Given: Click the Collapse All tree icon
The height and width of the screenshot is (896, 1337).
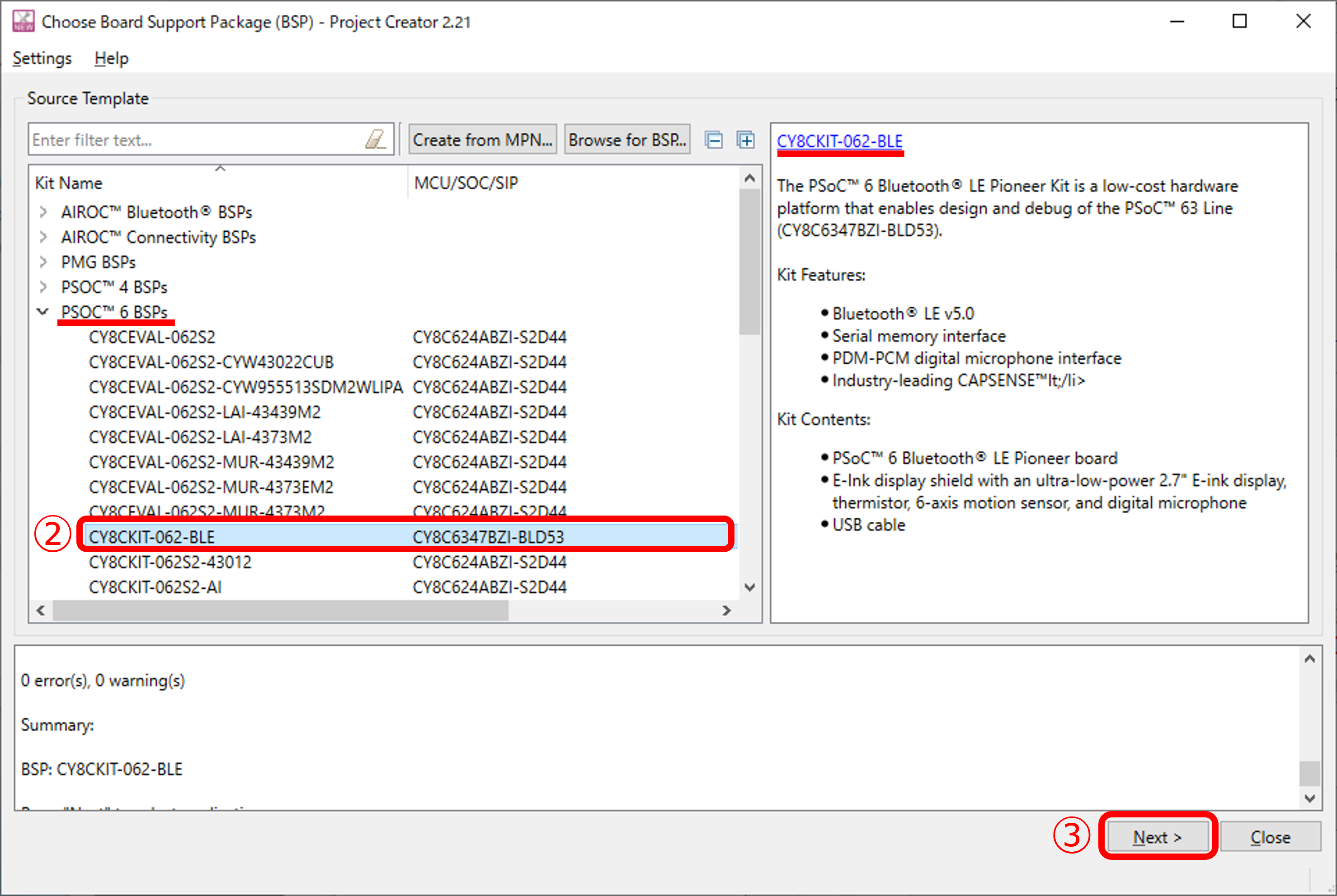Looking at the screenshot, I should 714,140.
